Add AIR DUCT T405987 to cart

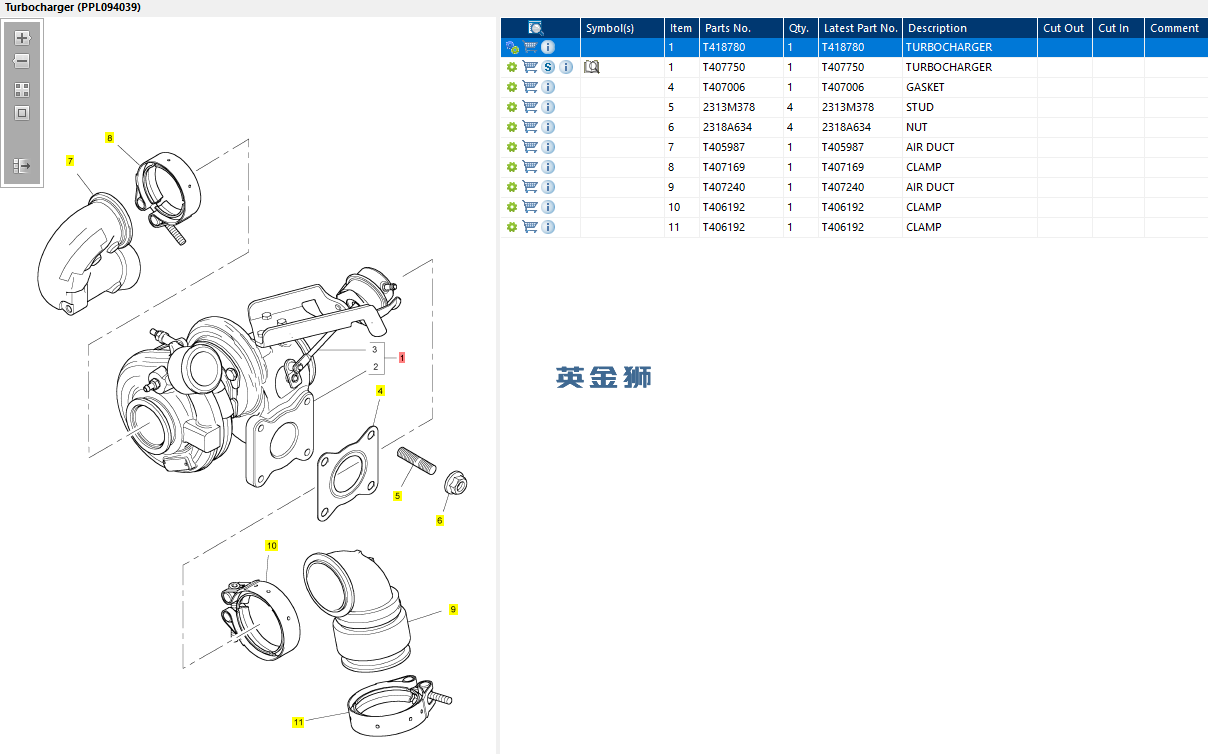[x=530, y=147]
